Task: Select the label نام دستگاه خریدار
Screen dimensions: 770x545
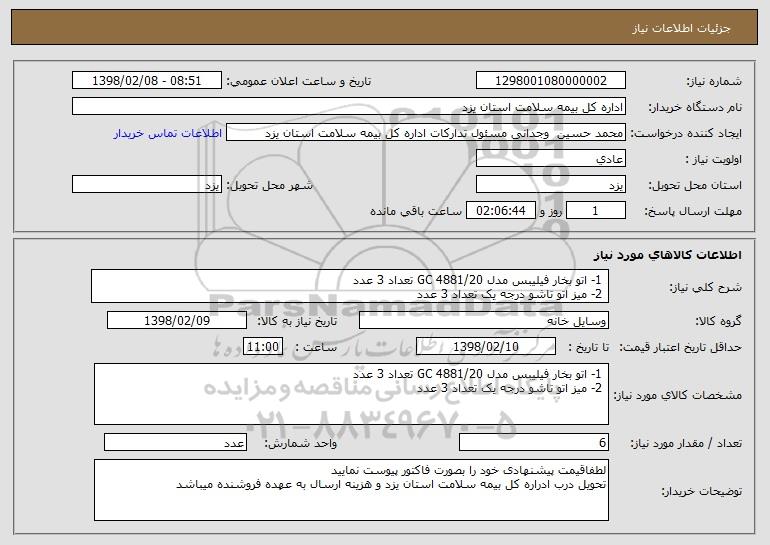Action: [696, 108]
